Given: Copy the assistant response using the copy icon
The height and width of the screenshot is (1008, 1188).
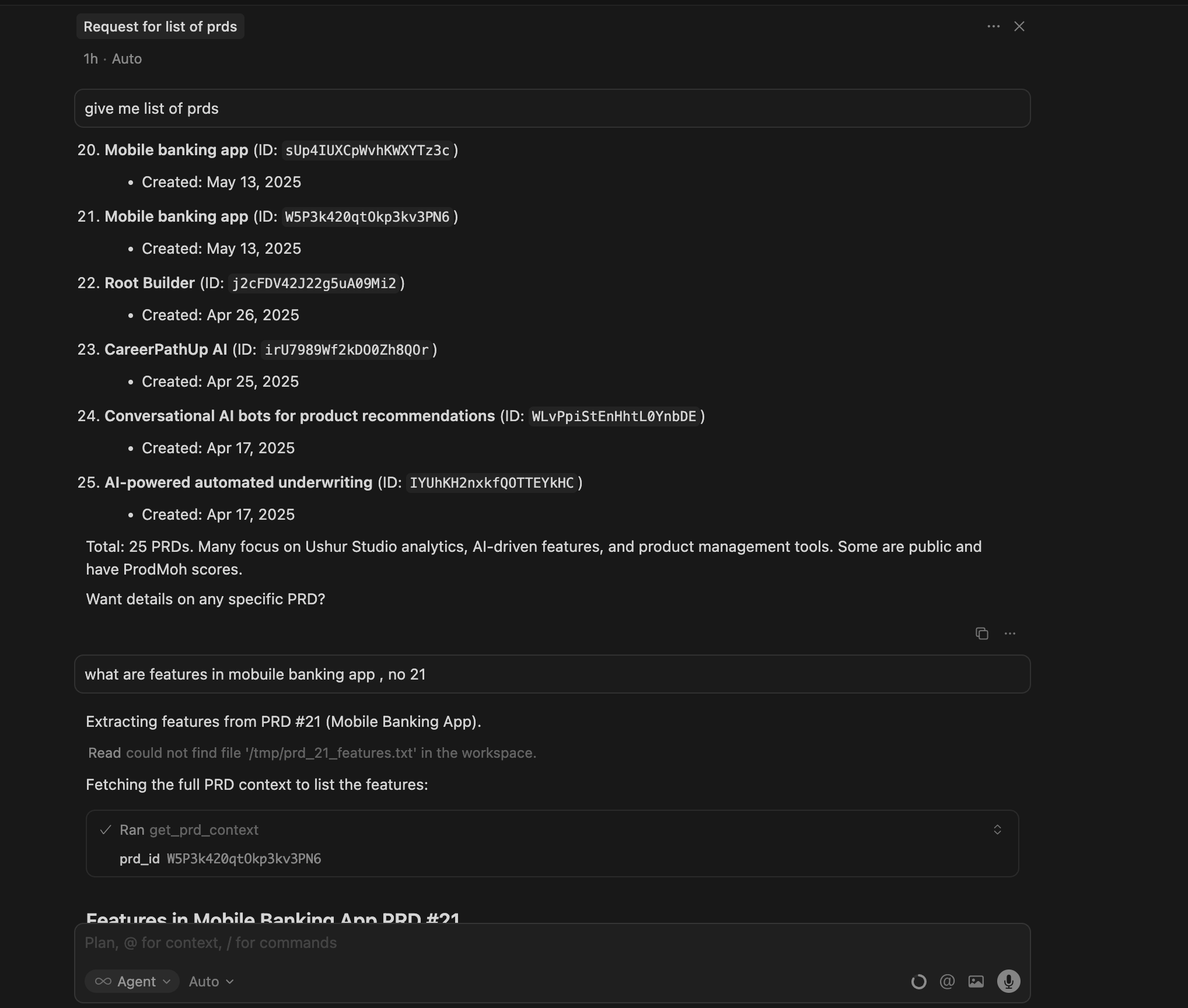Looking at the screenshot, I should pos(981,633).
